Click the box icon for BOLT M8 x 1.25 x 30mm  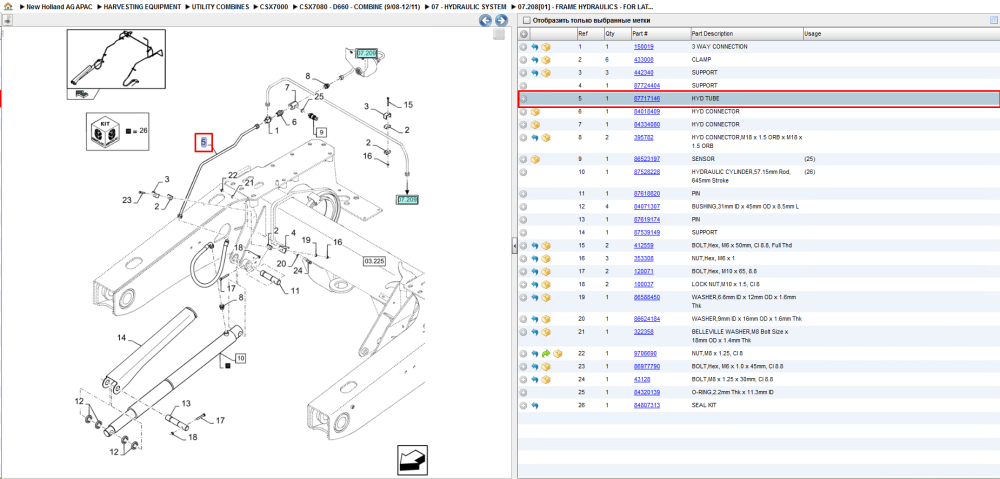click(546, 380)
